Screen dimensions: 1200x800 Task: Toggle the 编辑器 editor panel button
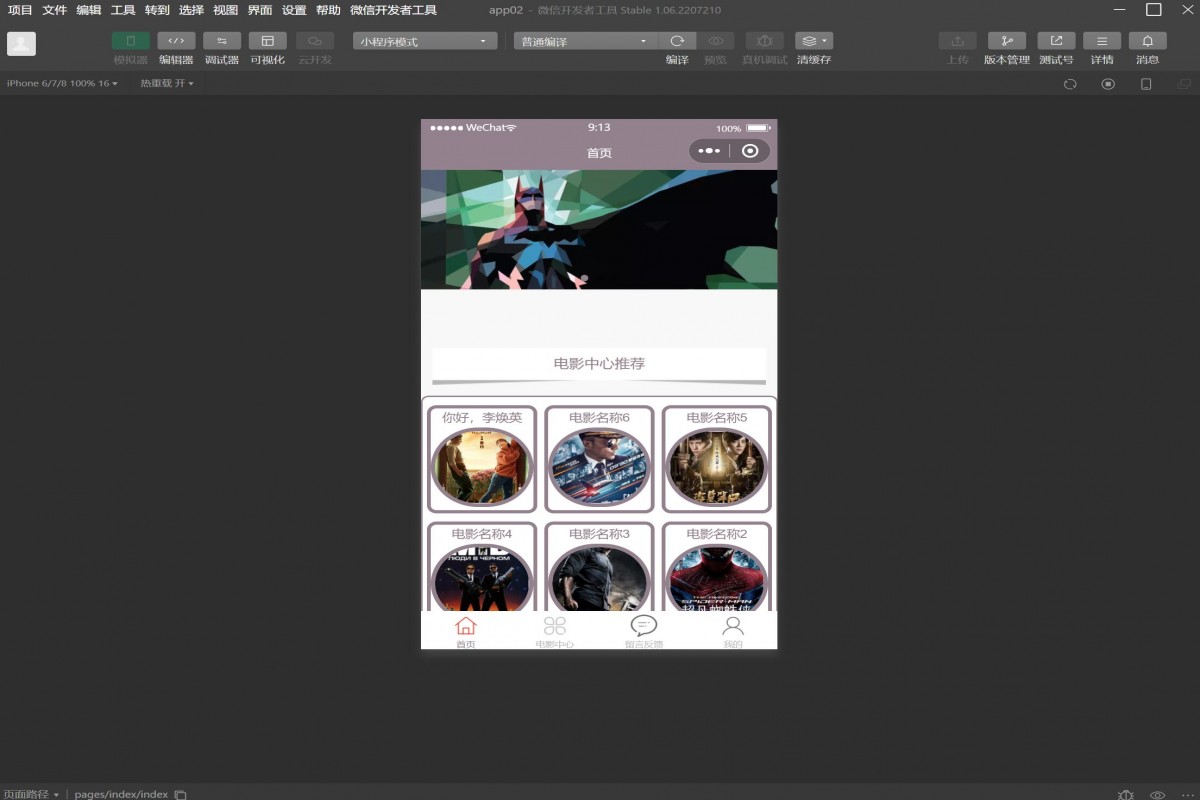pyautogui.click(x=176, y=41)
